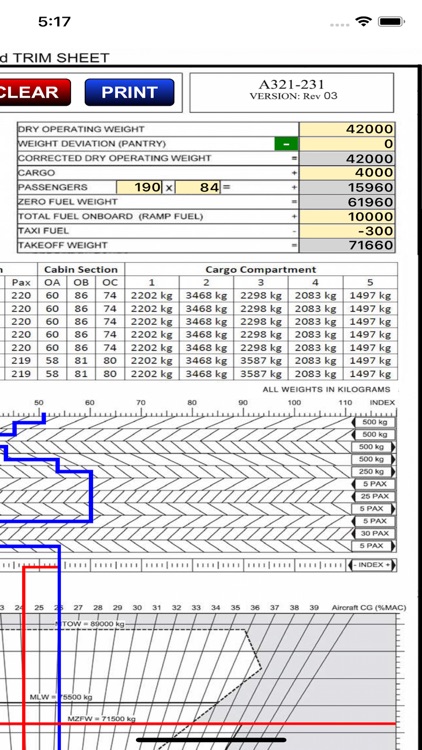
Task: Edit the Dry Operating Weight value 42000
Action: [x=347, y=129]
